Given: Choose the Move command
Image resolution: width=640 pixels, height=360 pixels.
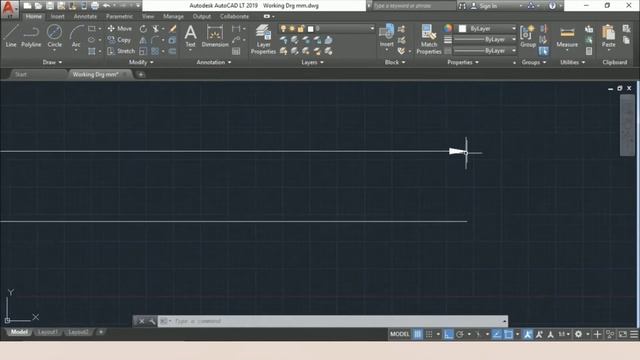Looking at the screenshot, I should click(120, 29).
